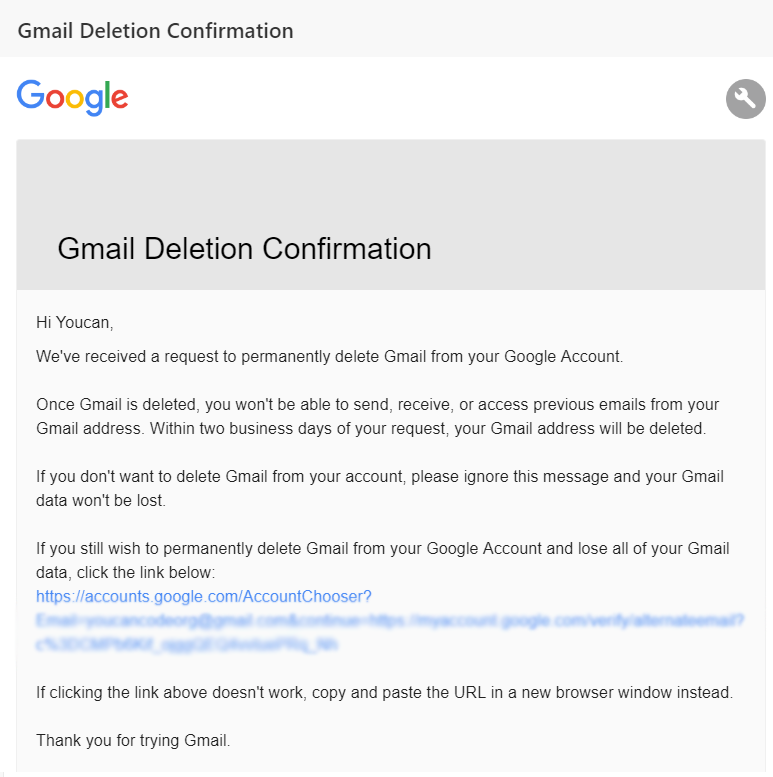Select the top subject line Gmail Deletion Confirmation

(156, 31)
